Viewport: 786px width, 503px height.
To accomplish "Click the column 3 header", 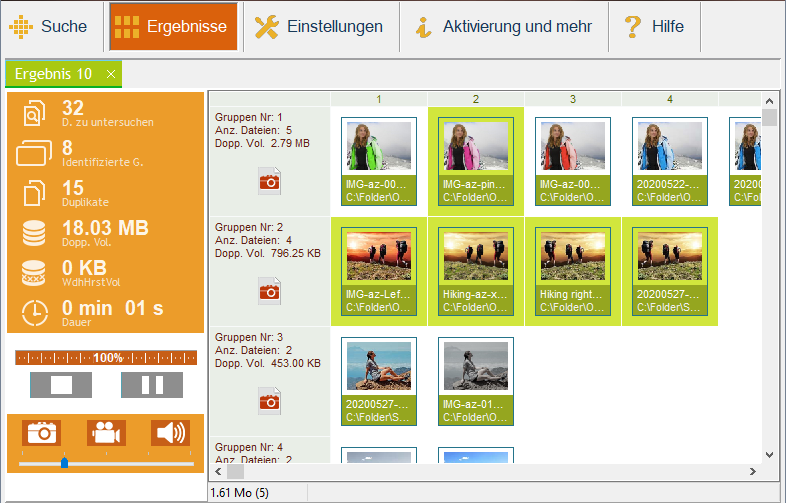I will coord(573,99).
